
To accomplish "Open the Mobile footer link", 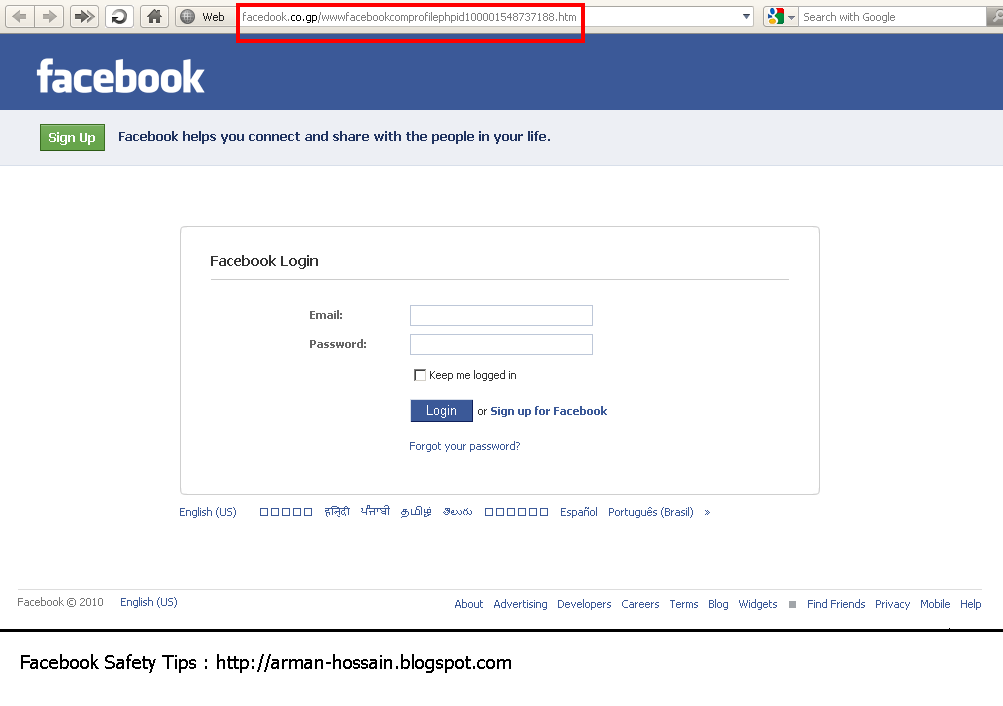I will (935, 604).
